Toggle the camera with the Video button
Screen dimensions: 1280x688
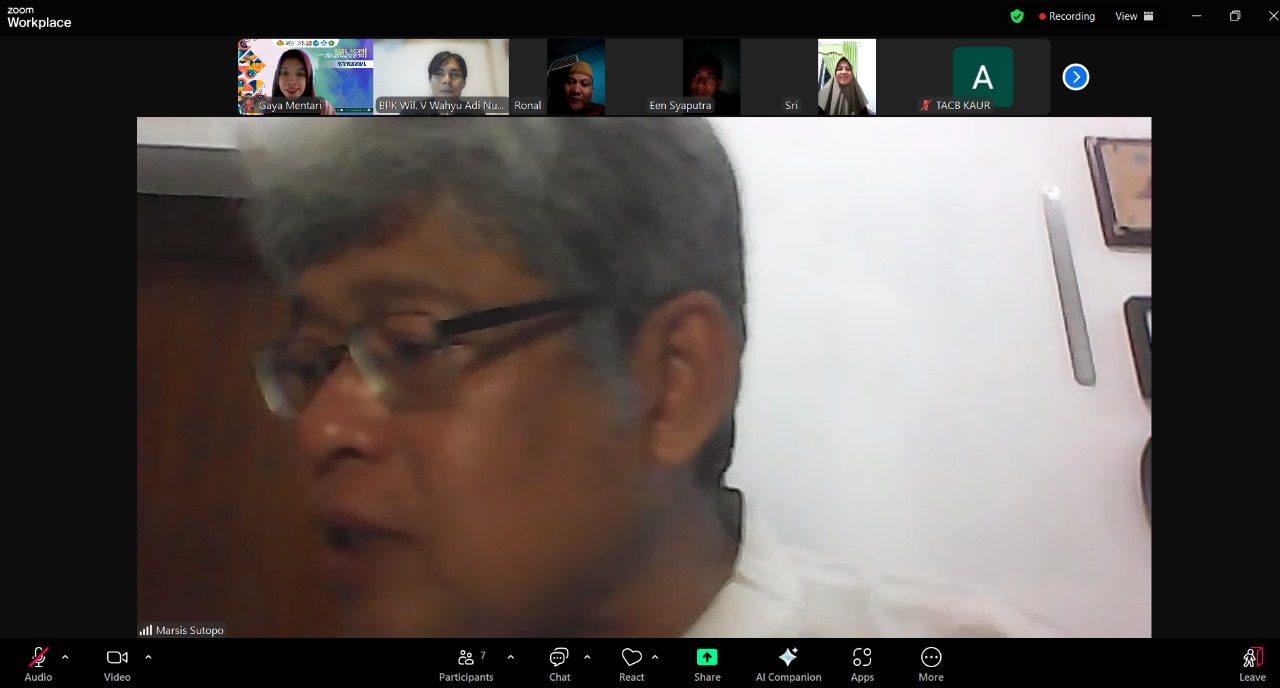pyautogui.click(x=117, y=663)
